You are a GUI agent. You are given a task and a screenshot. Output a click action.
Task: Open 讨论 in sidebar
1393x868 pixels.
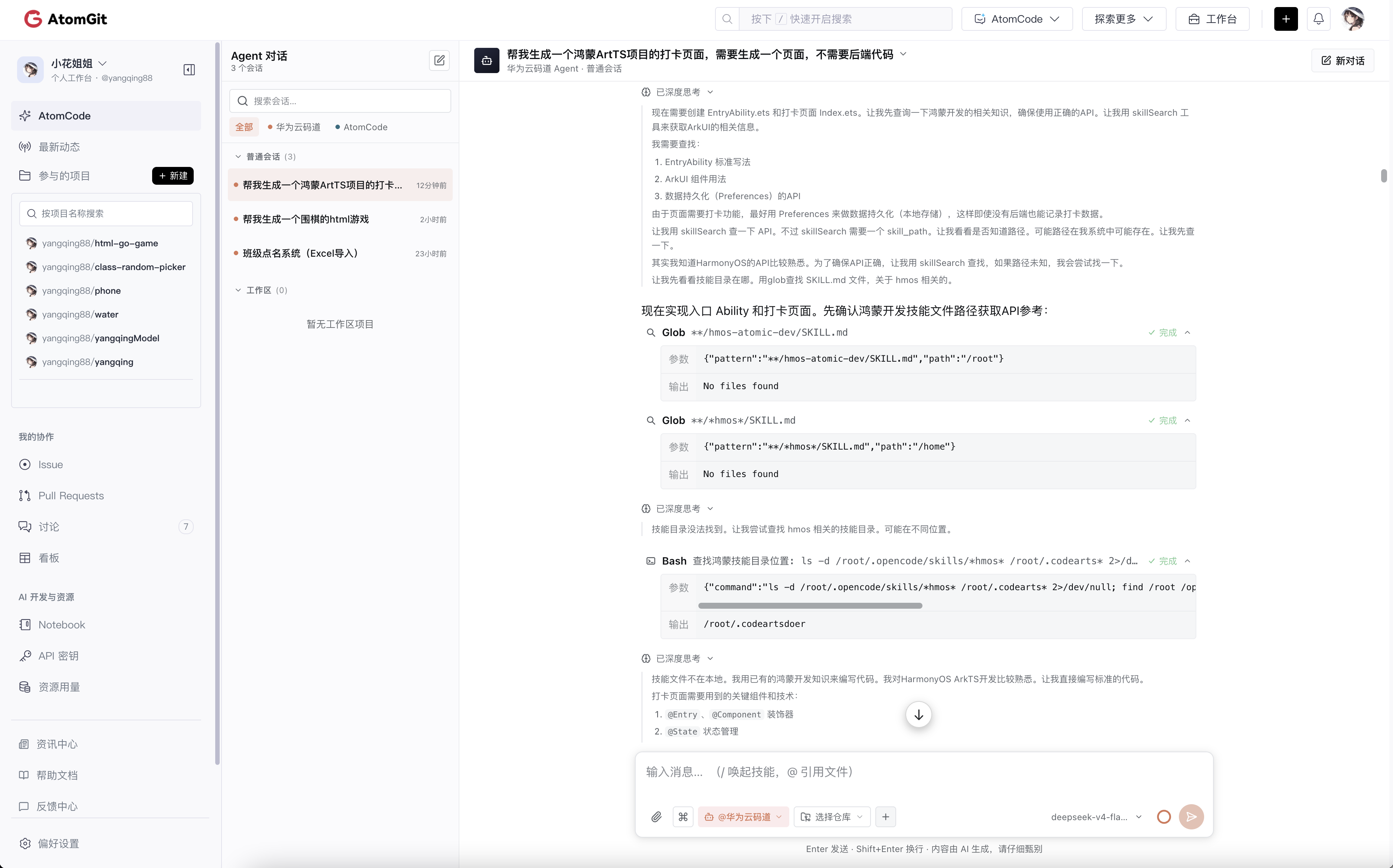tap(106, 526)
